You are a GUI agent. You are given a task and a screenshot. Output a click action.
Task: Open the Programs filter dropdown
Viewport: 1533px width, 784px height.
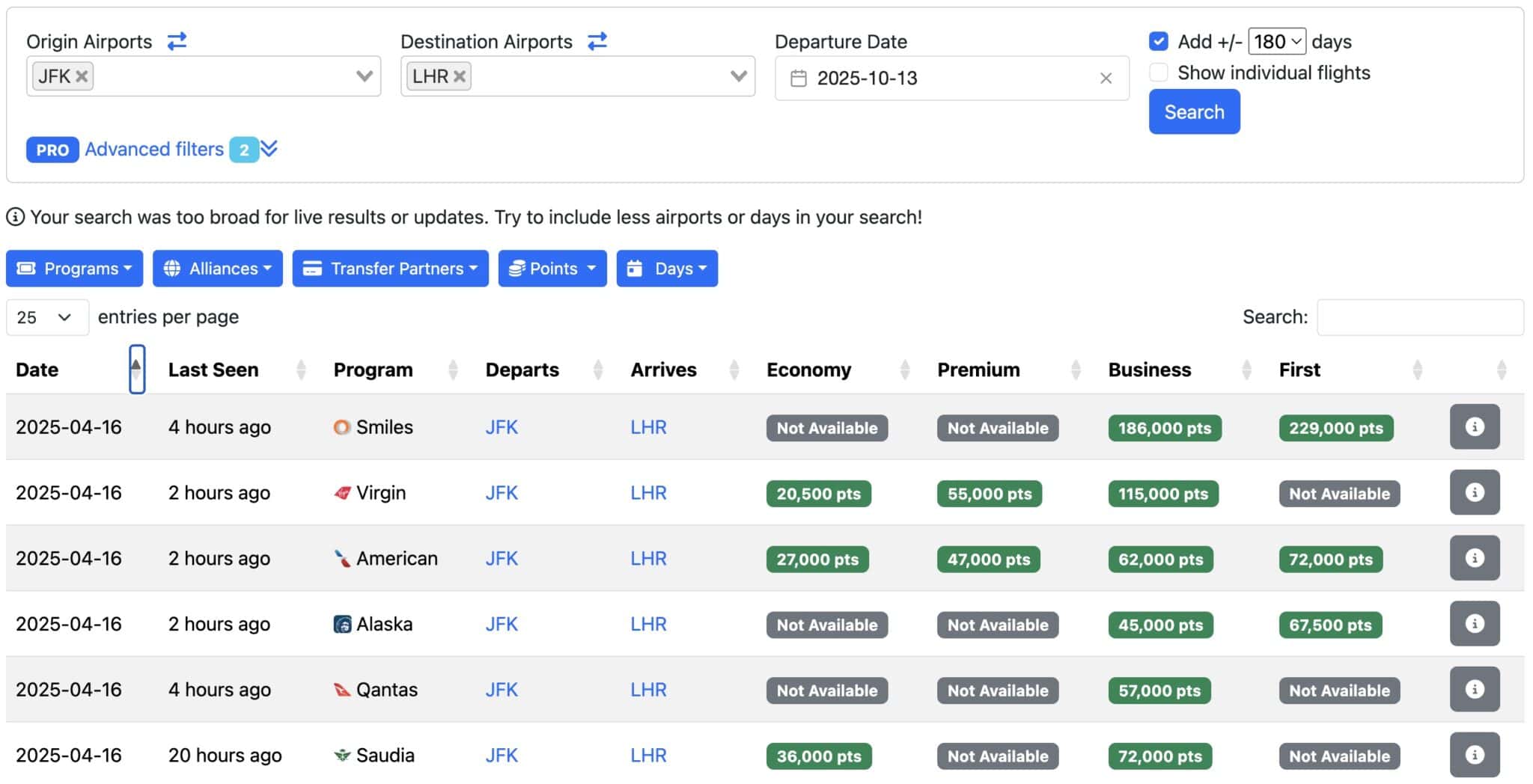click(73, 268)
